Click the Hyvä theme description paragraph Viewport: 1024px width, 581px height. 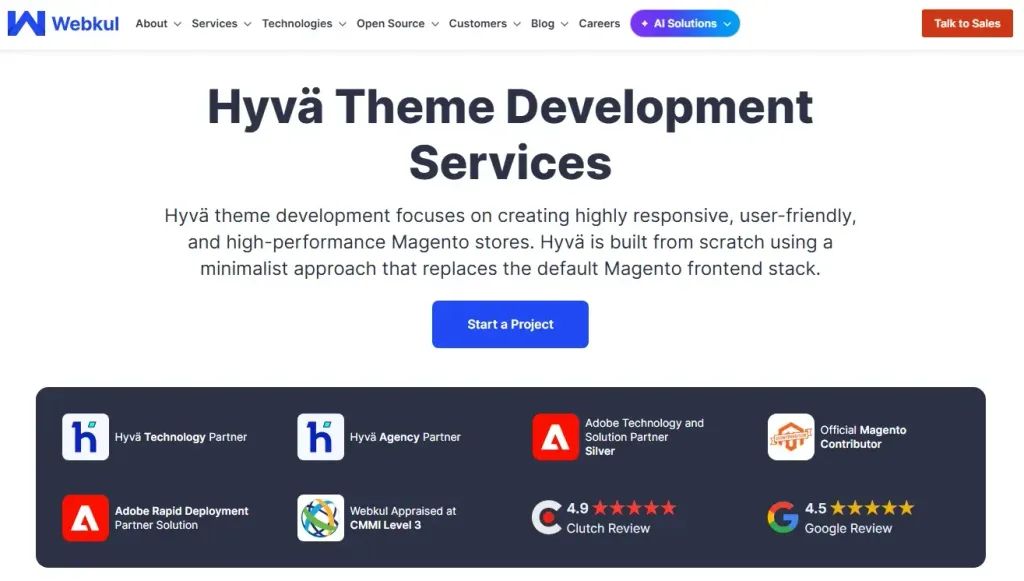click(x=510, y=242)
